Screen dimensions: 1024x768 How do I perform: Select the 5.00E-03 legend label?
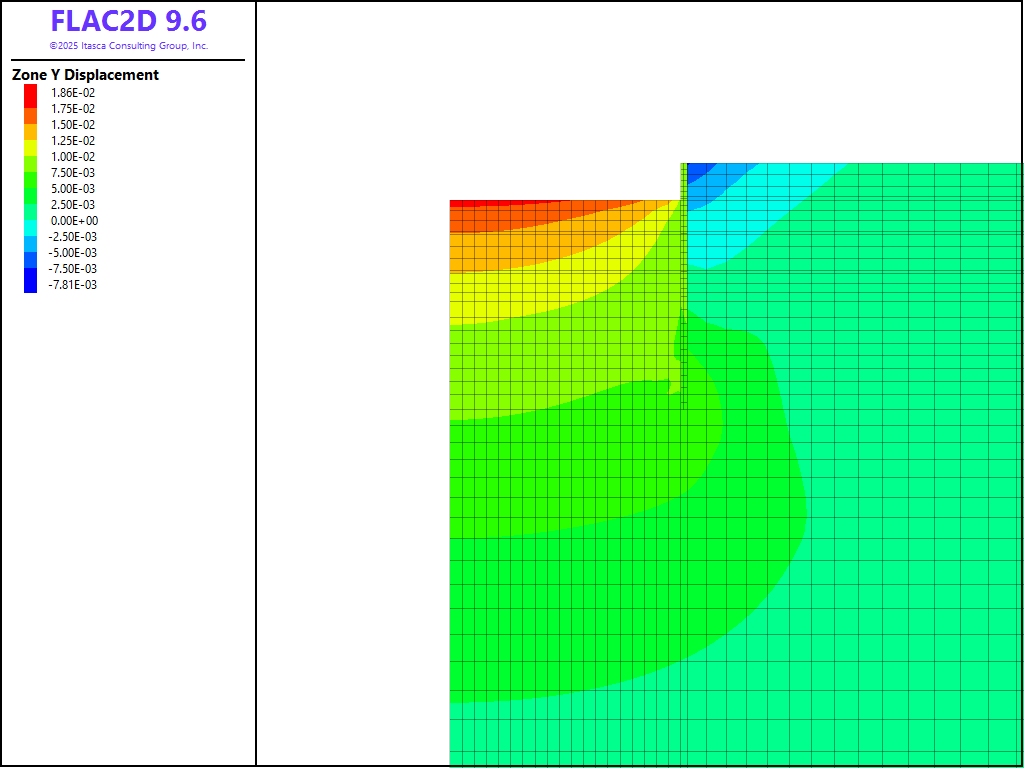tap(73, 189)
